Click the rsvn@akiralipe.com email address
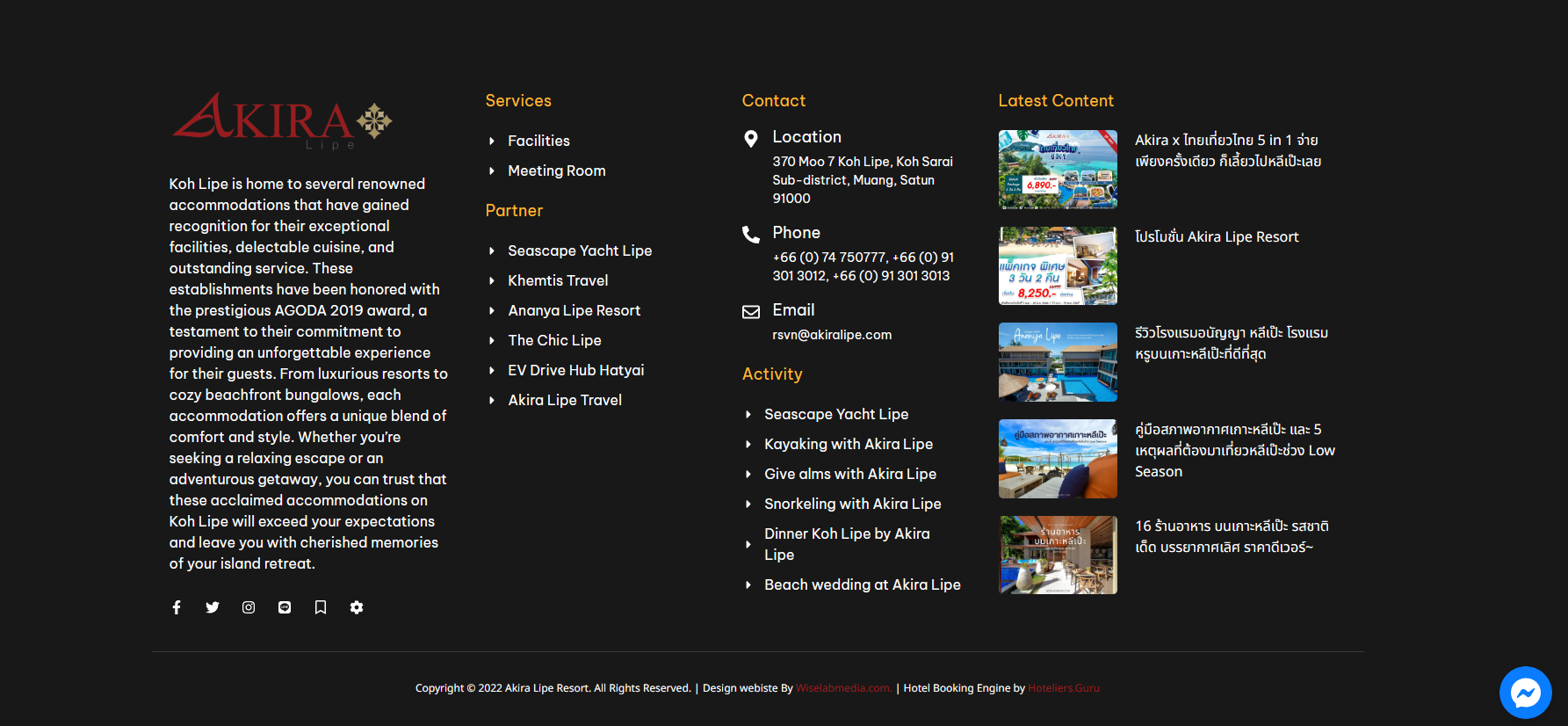Image resolution: width=1568 pixels, height=726 pixels. click(832, 335)
